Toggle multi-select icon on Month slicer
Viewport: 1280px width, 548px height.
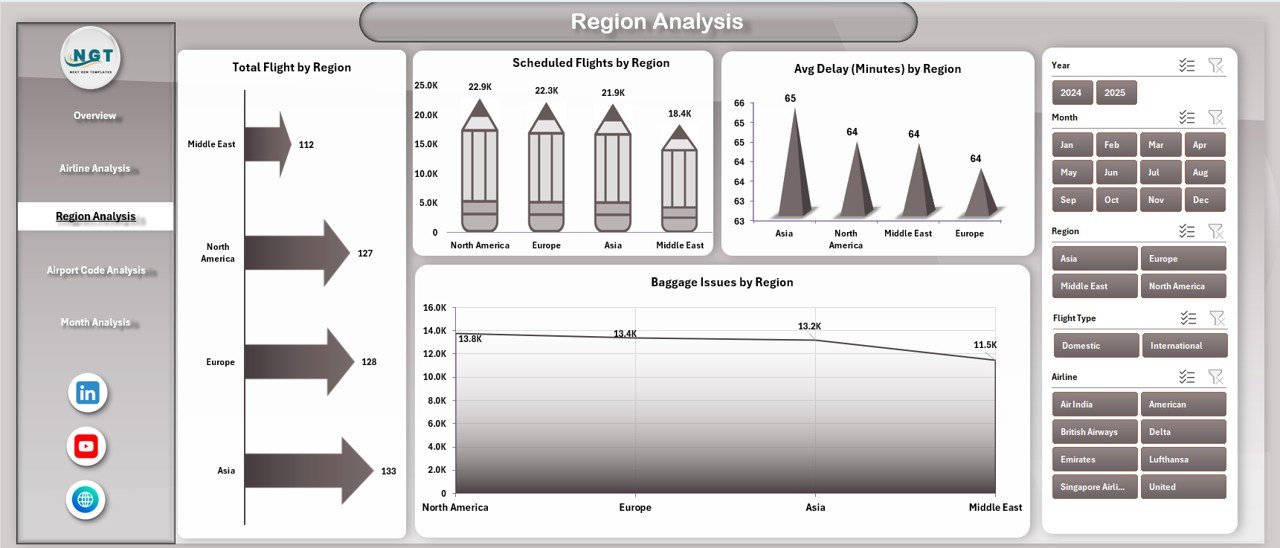(x=1187, y=118)
